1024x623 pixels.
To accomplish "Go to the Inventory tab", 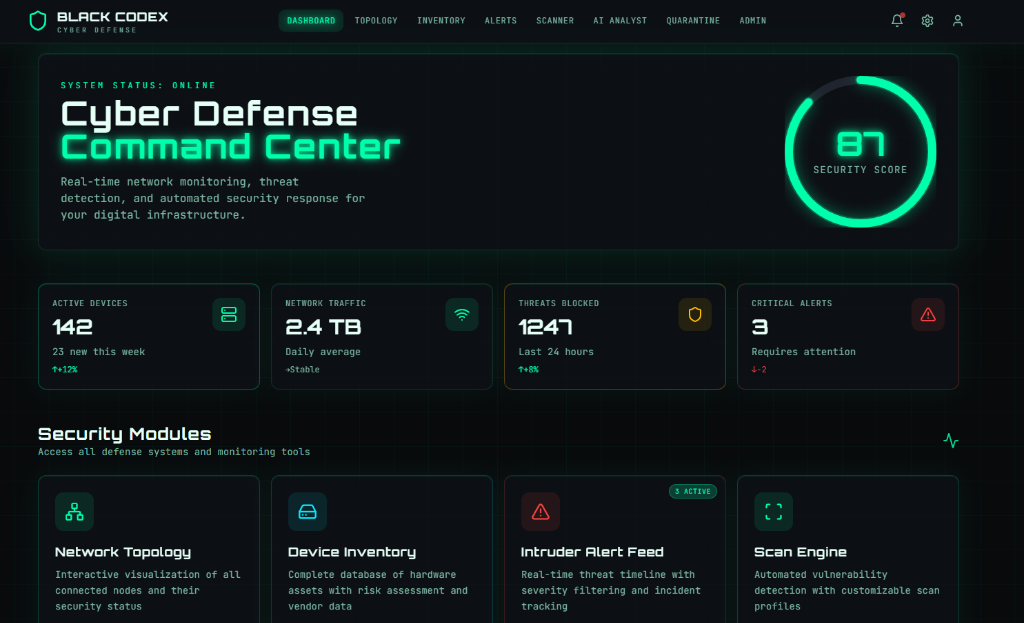I will (x=441, y=21).
